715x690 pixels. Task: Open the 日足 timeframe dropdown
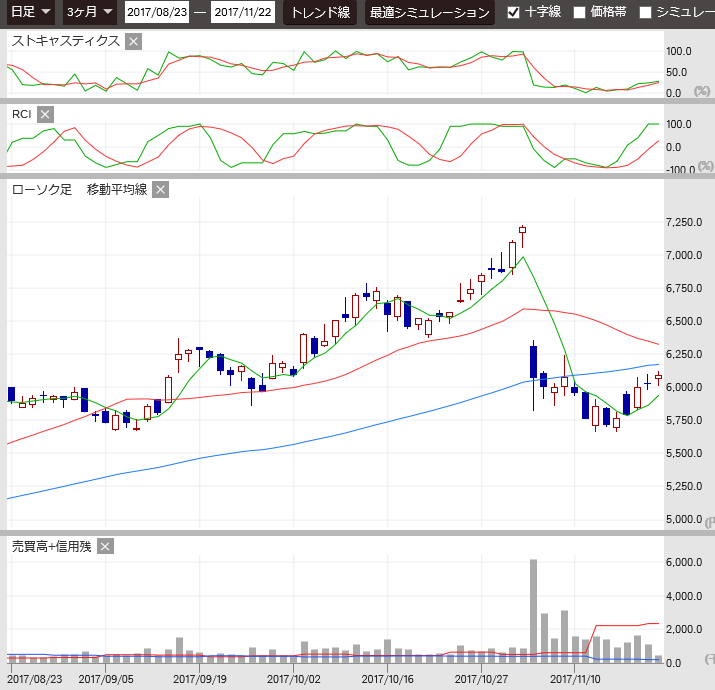pos(30,13)
